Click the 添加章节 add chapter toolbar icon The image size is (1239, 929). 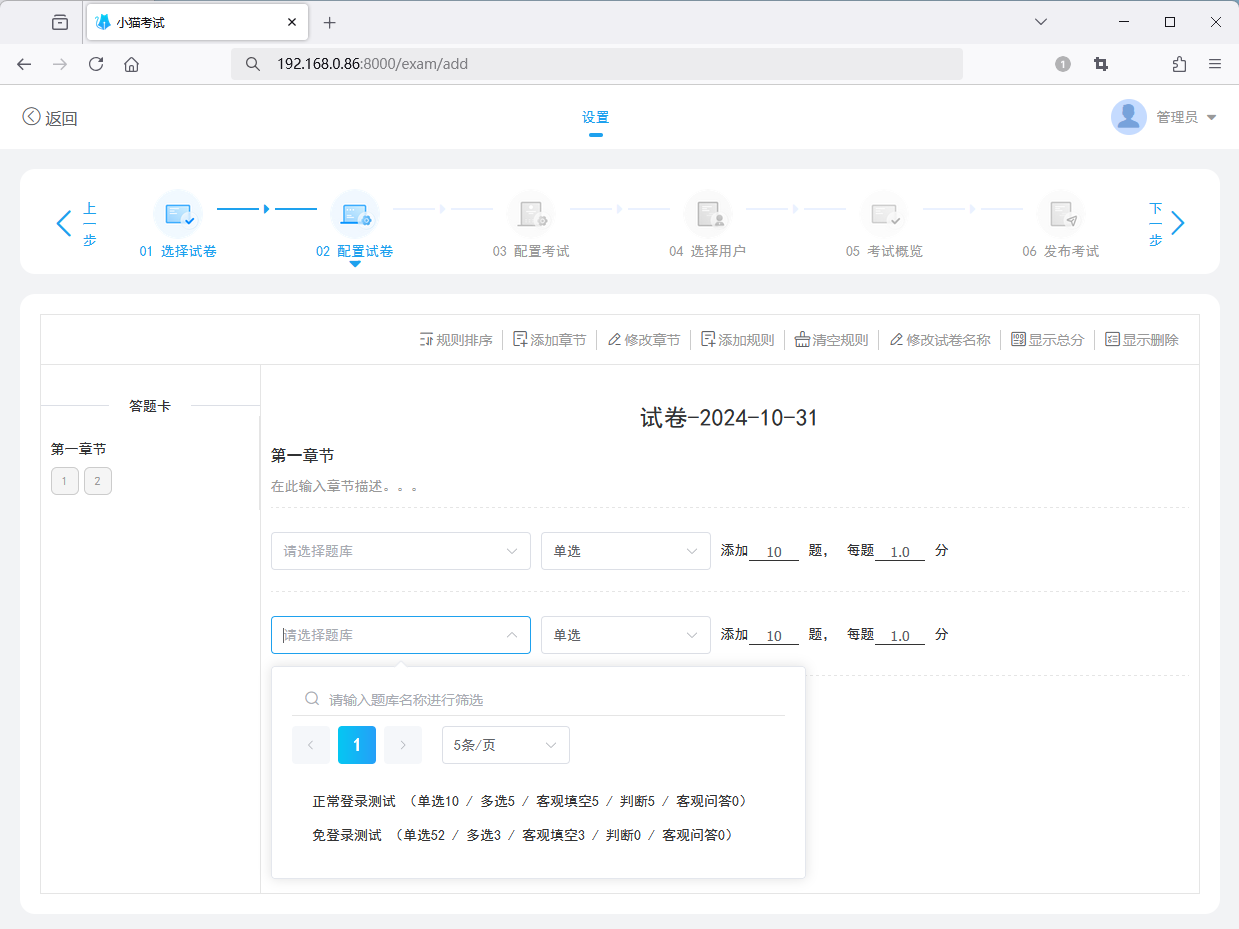click(x=520, y=340)
